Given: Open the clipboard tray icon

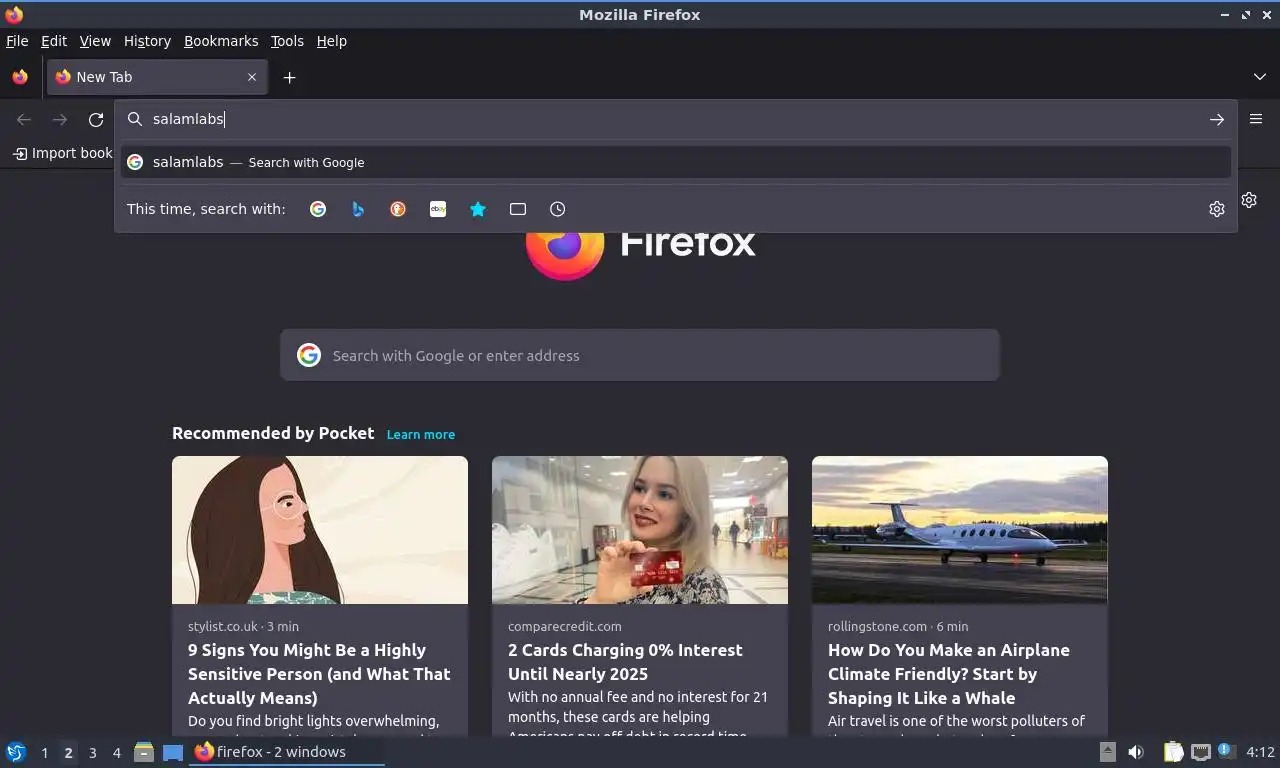Looking at the screenshot, I should 1173,752.
